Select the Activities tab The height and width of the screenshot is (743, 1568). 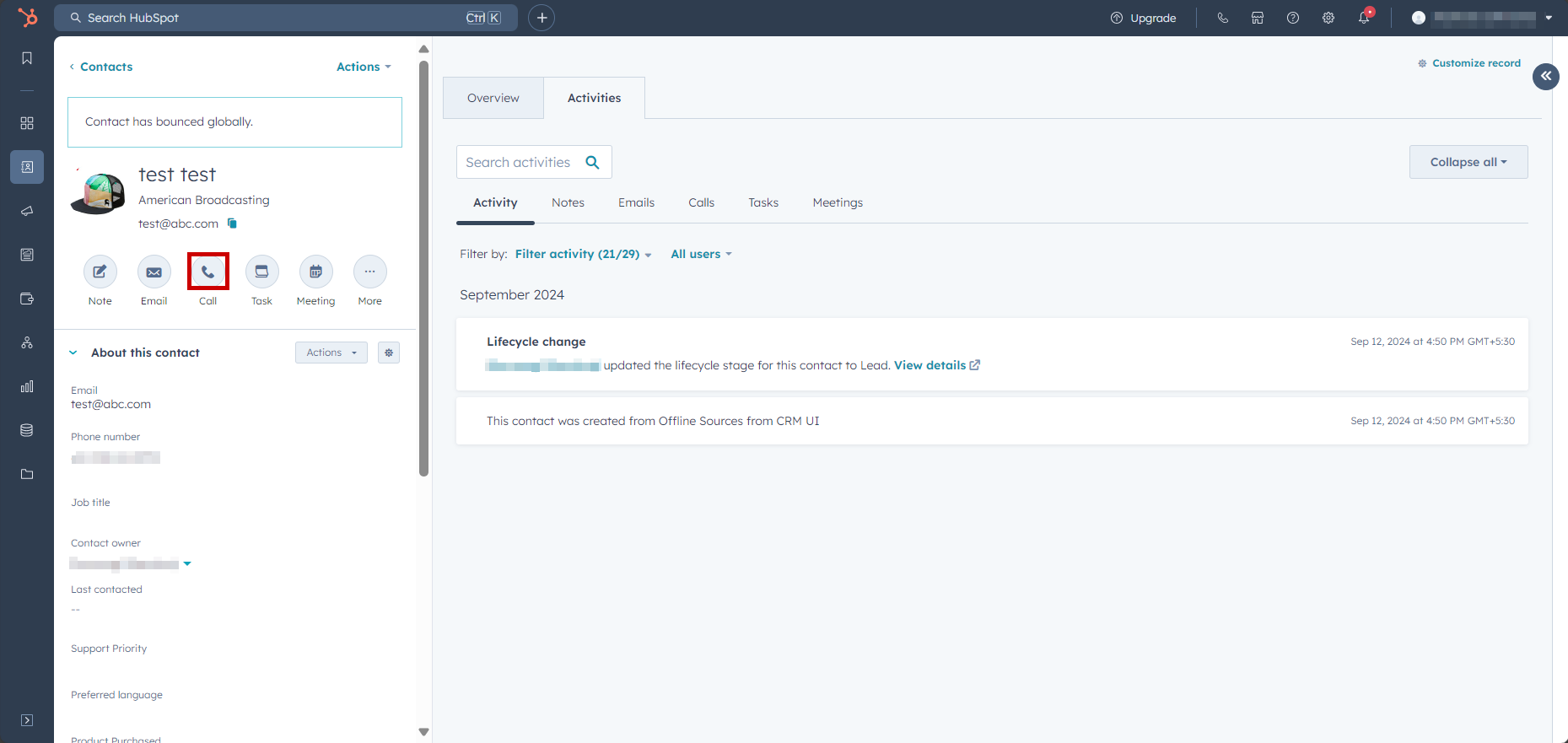pos(595,98)
